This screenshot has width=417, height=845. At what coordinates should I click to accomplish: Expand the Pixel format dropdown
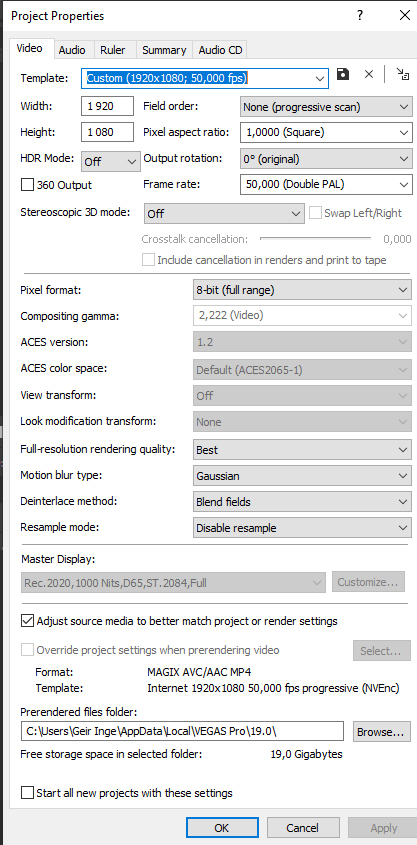click(302, 290)
